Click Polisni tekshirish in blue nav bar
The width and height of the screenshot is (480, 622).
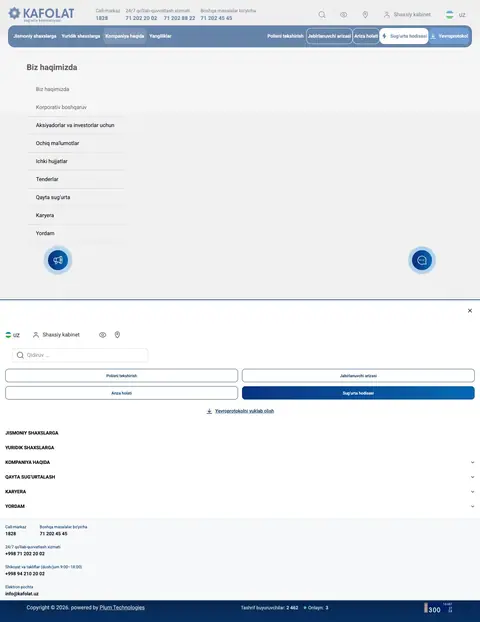tap(285, 36)
